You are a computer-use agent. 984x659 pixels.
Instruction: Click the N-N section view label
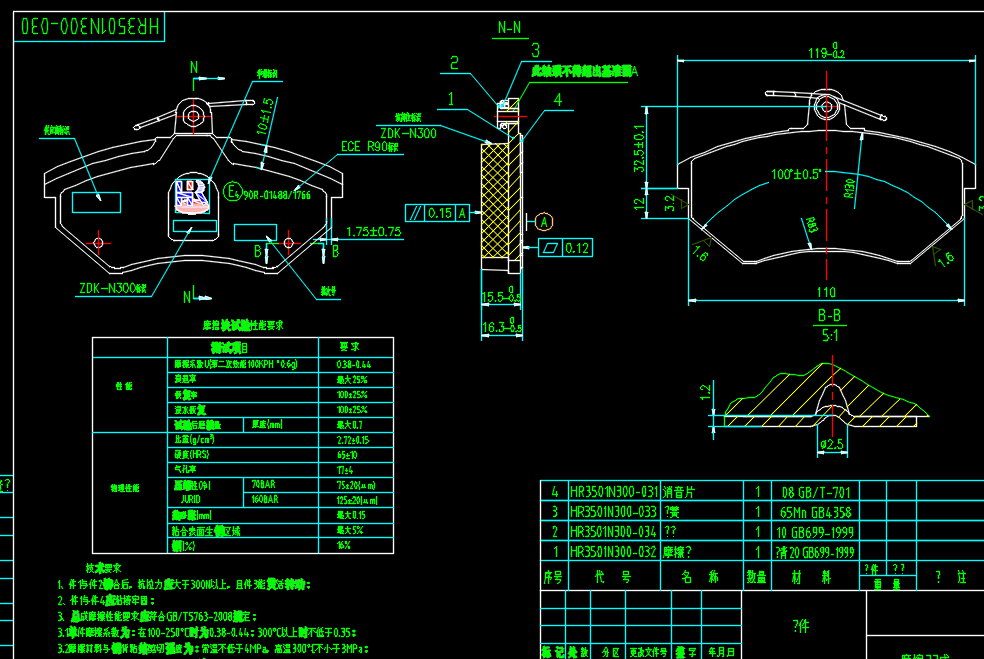510,28
